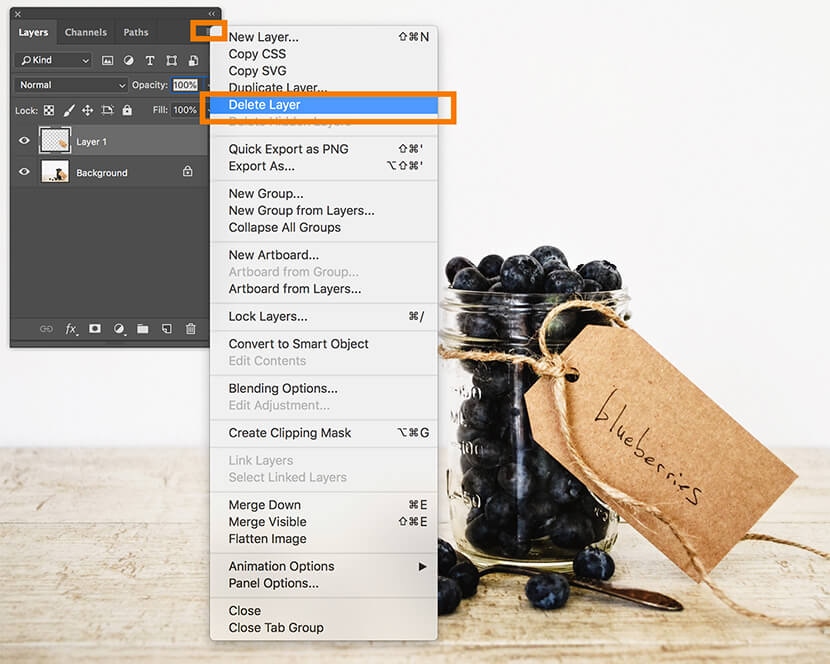Screen dimensions: 830x664
Task: Click the add layer mask icon
Action: [95, 328]
